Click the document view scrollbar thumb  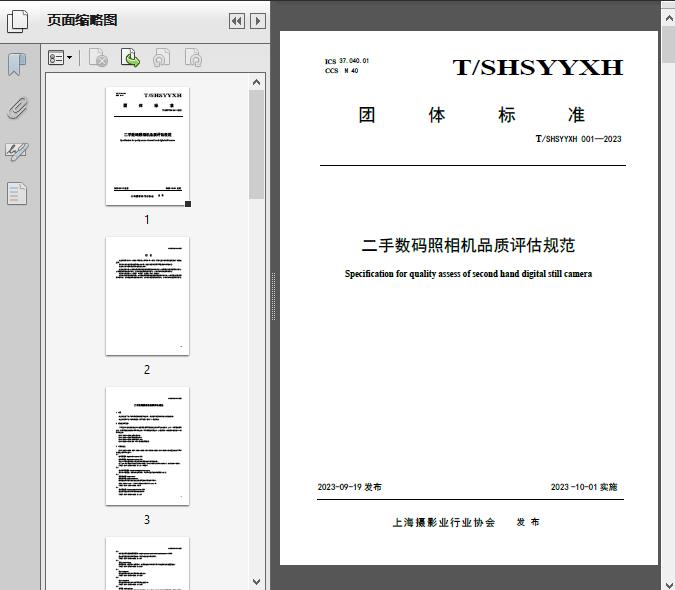pyautogui.click(x=669, y=44)
